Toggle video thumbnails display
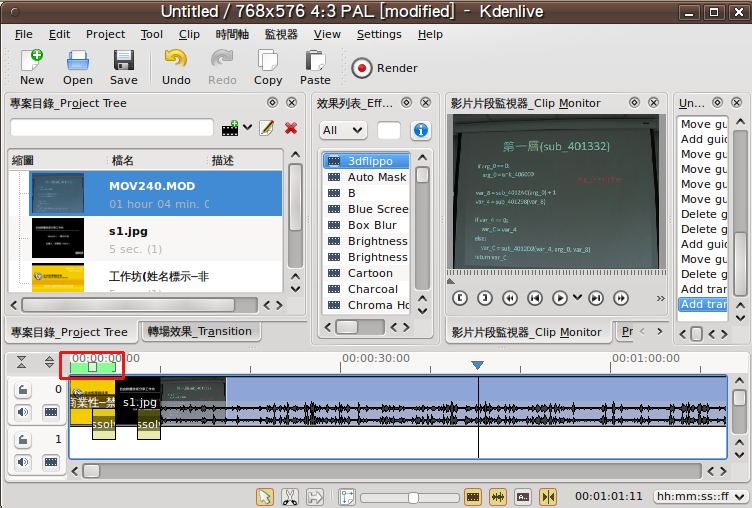This screenshot has width=752, height=508. pos(473,496)
